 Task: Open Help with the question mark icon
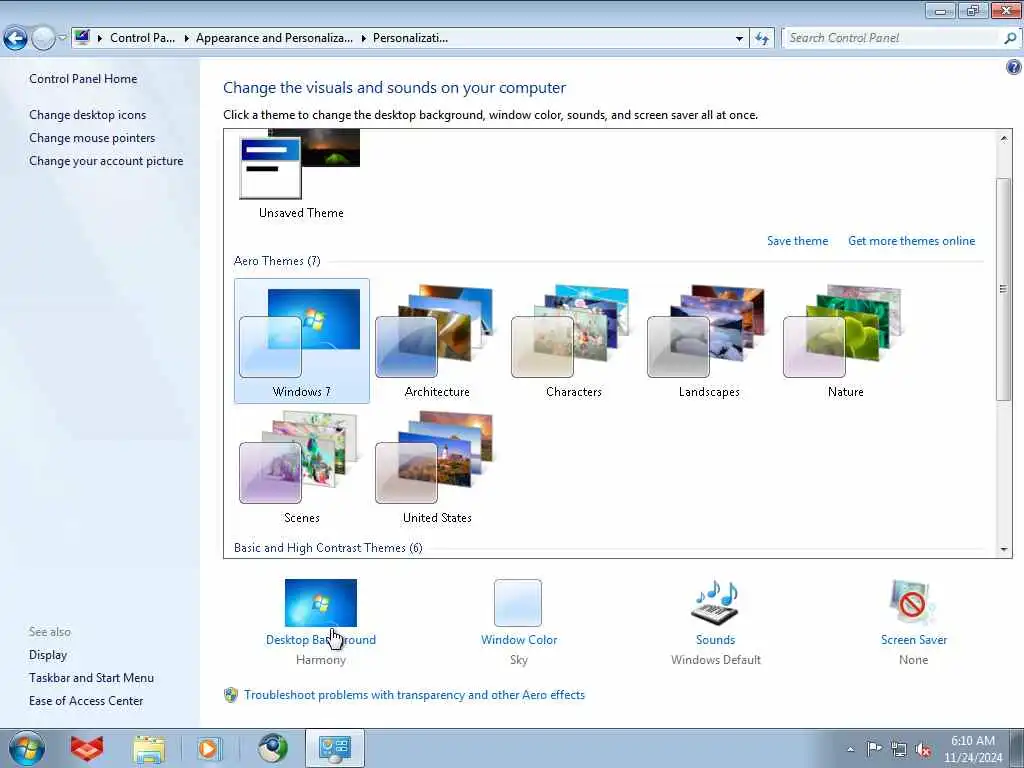coord(1014,67)
